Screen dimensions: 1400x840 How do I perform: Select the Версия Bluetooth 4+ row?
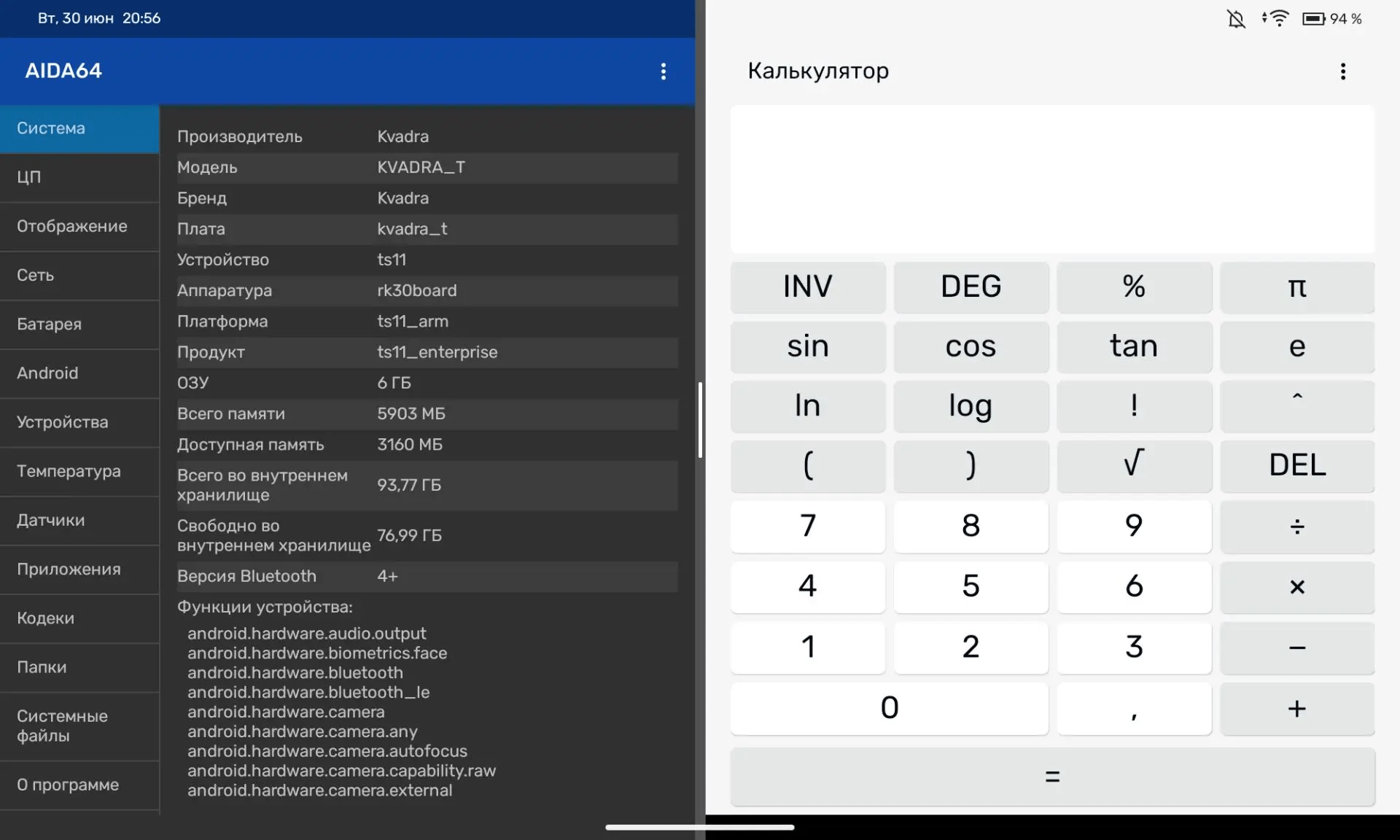click(x=427, y=577)
